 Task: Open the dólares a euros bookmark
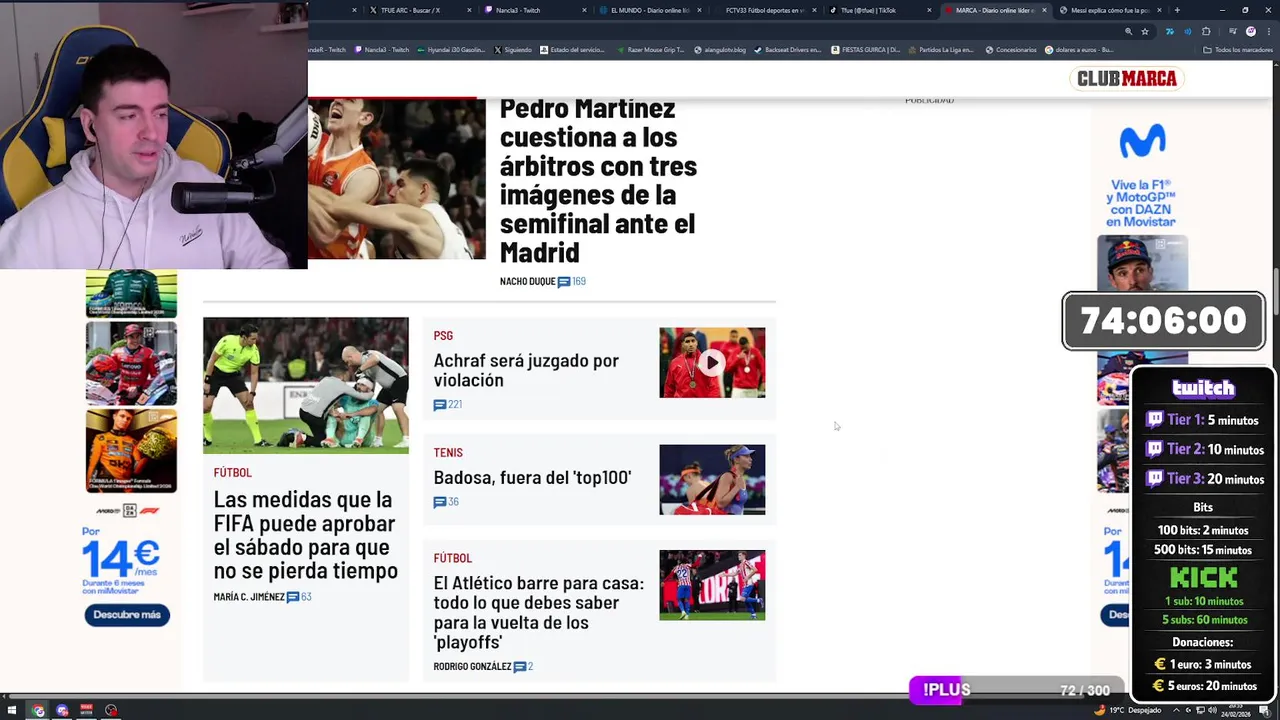coord(1080,50)
